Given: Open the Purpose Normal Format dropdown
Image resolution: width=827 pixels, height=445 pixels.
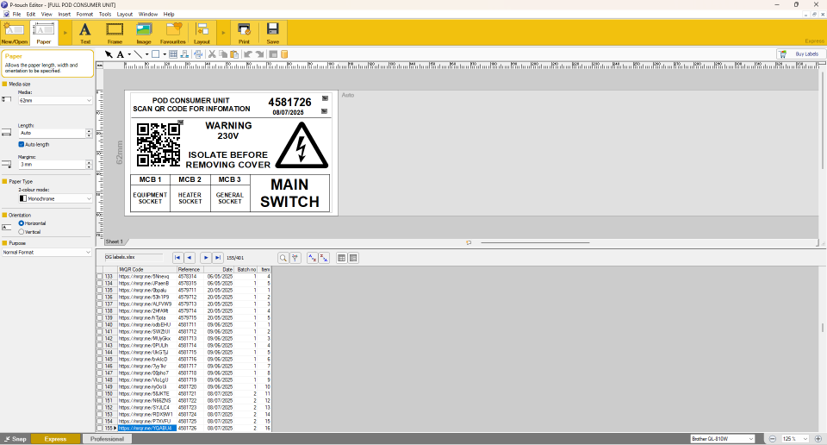Looking at the screenshot, I should [46, 253].
